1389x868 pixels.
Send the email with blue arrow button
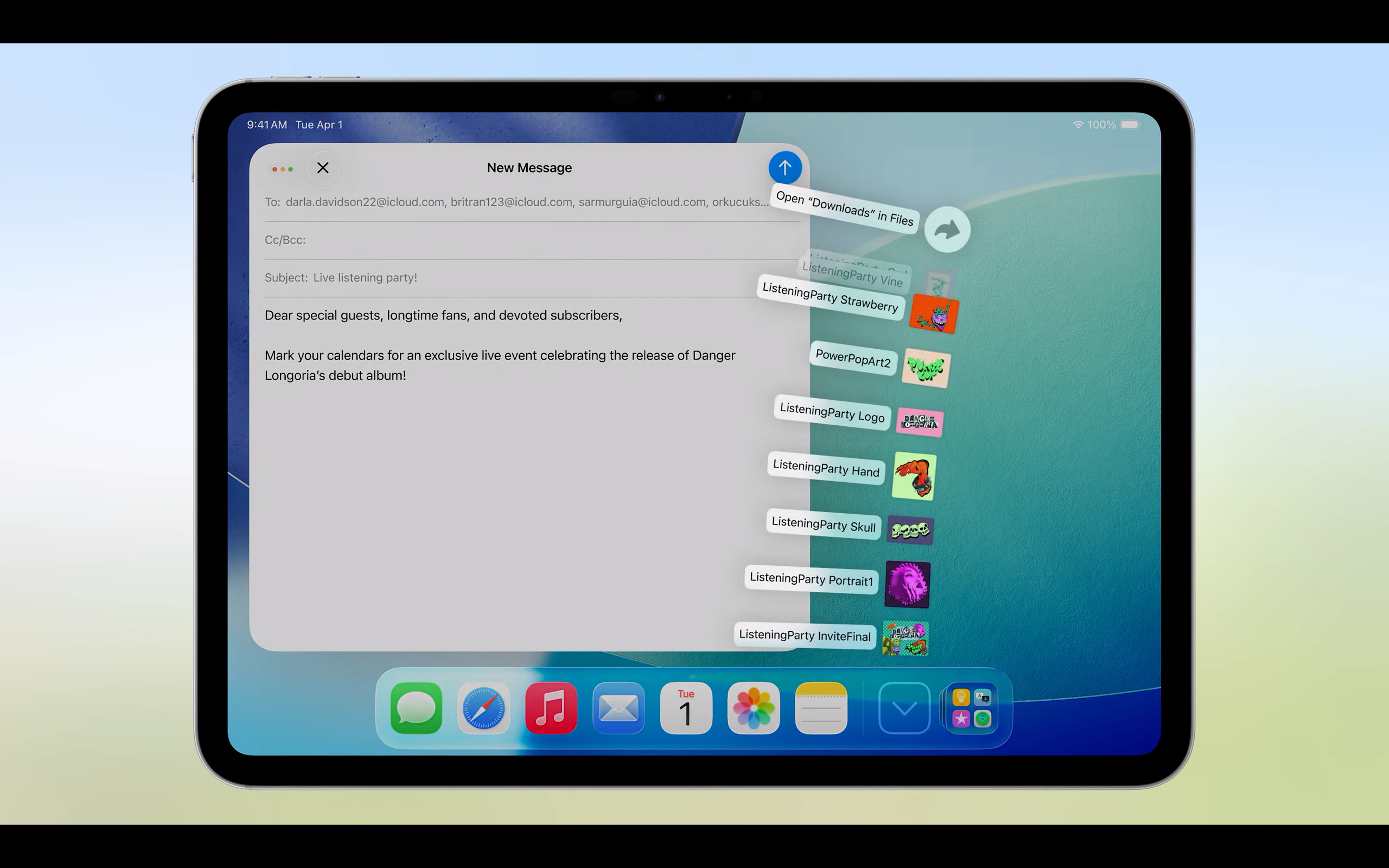(x=785, y=167)
